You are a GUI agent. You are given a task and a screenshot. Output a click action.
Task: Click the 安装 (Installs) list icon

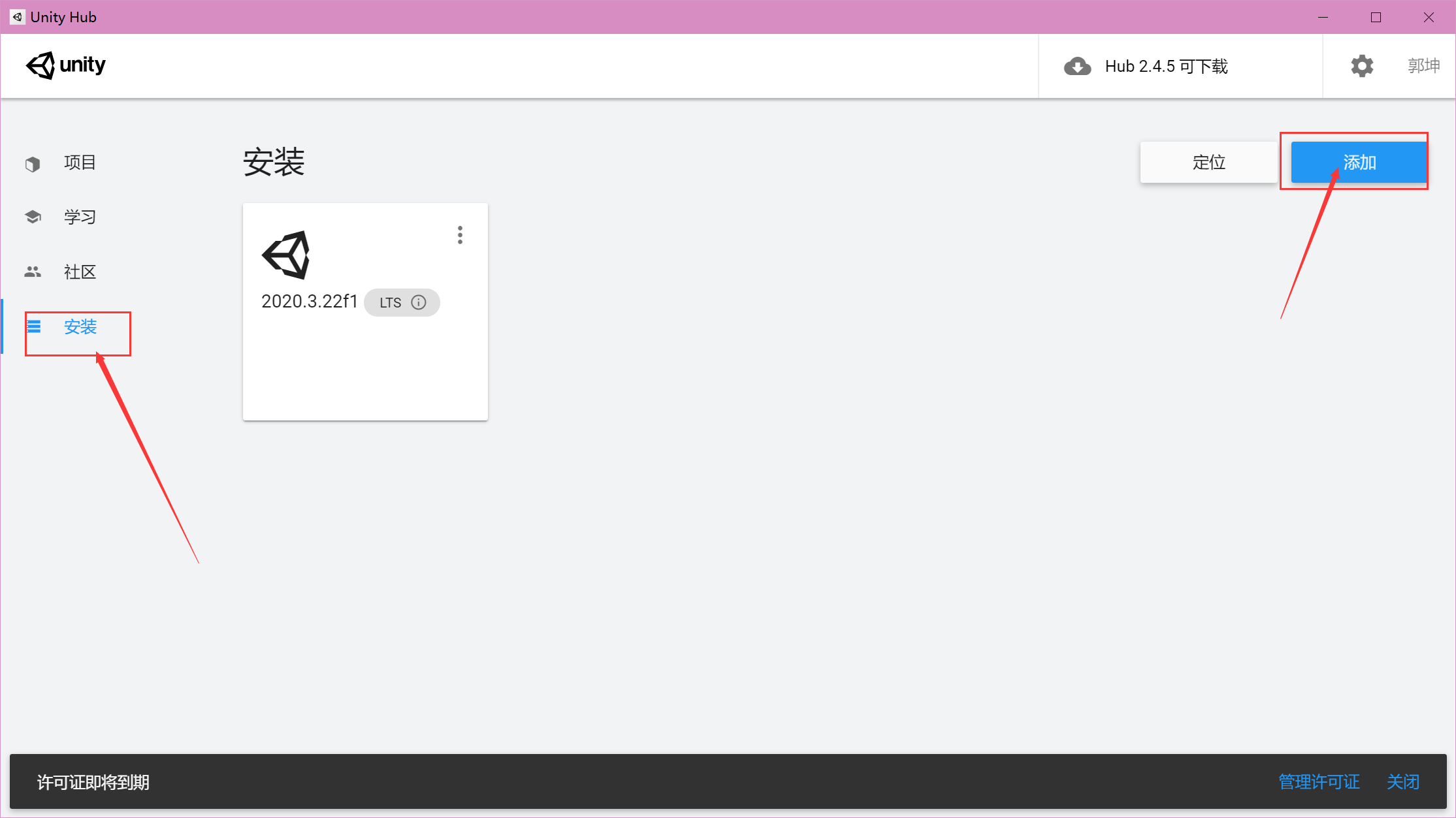tap(35, 326)
